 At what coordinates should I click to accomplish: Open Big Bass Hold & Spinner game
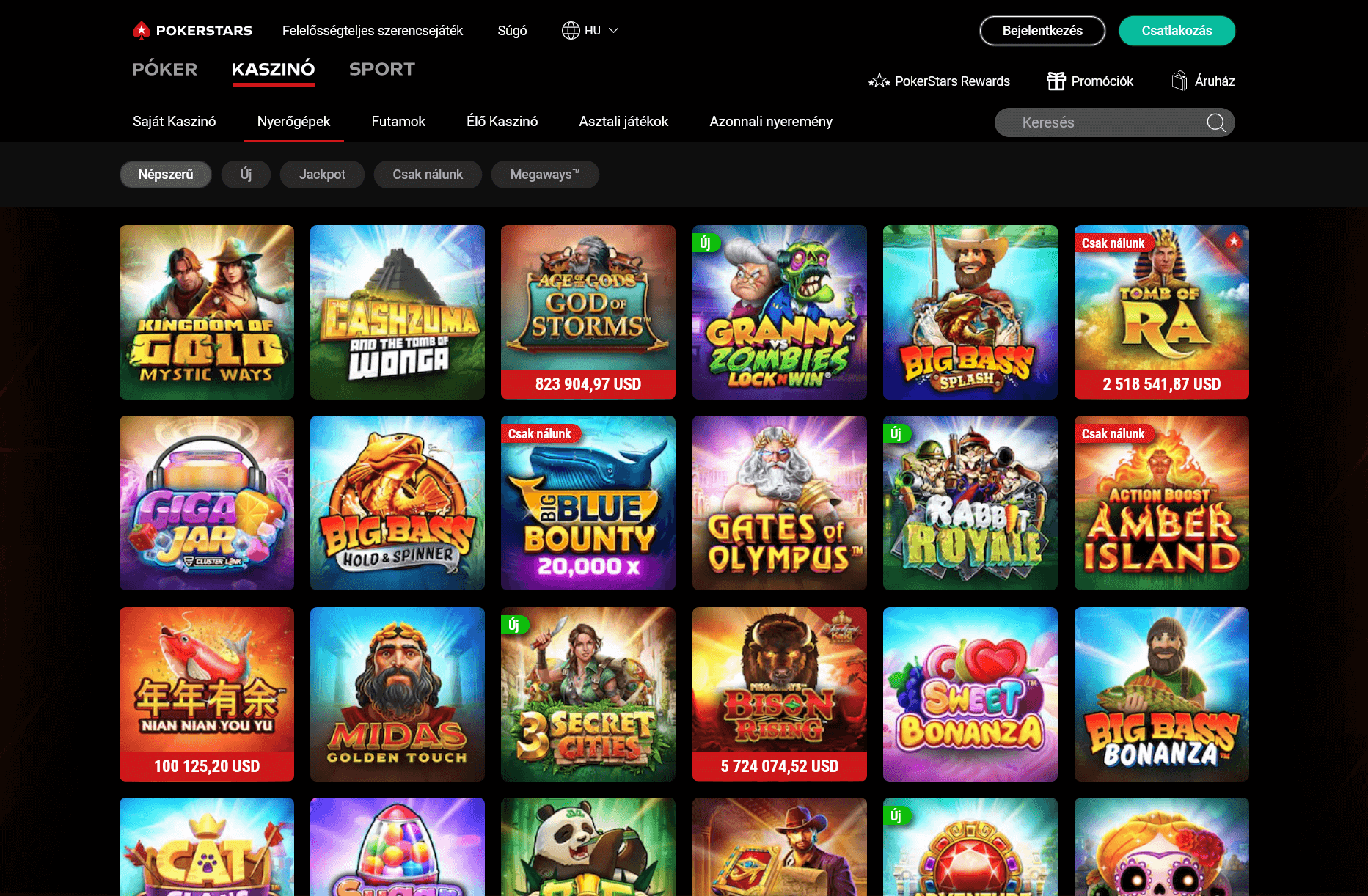(398, 503)
